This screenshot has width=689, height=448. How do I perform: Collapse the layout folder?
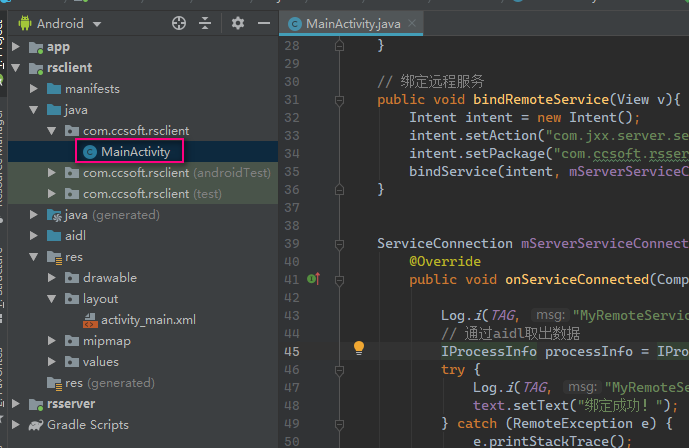[51, 299]
